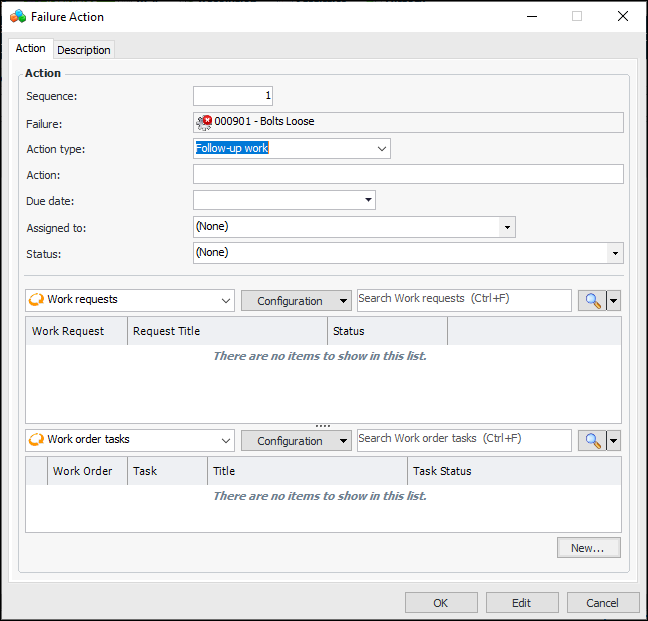Open the Work requests Configuration menu
Image resolution: width=648 pixels, height=621 pixels.
point(296,300)
